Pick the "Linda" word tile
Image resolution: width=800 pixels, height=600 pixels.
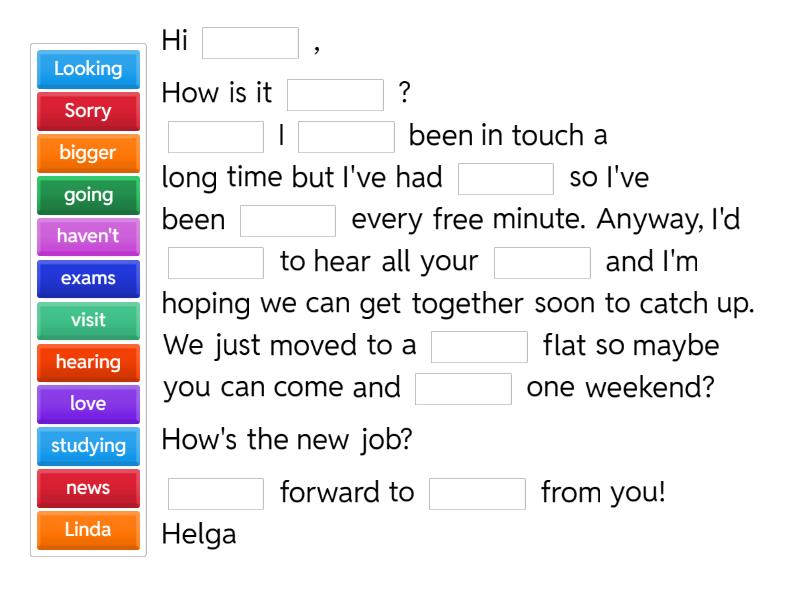87,530
